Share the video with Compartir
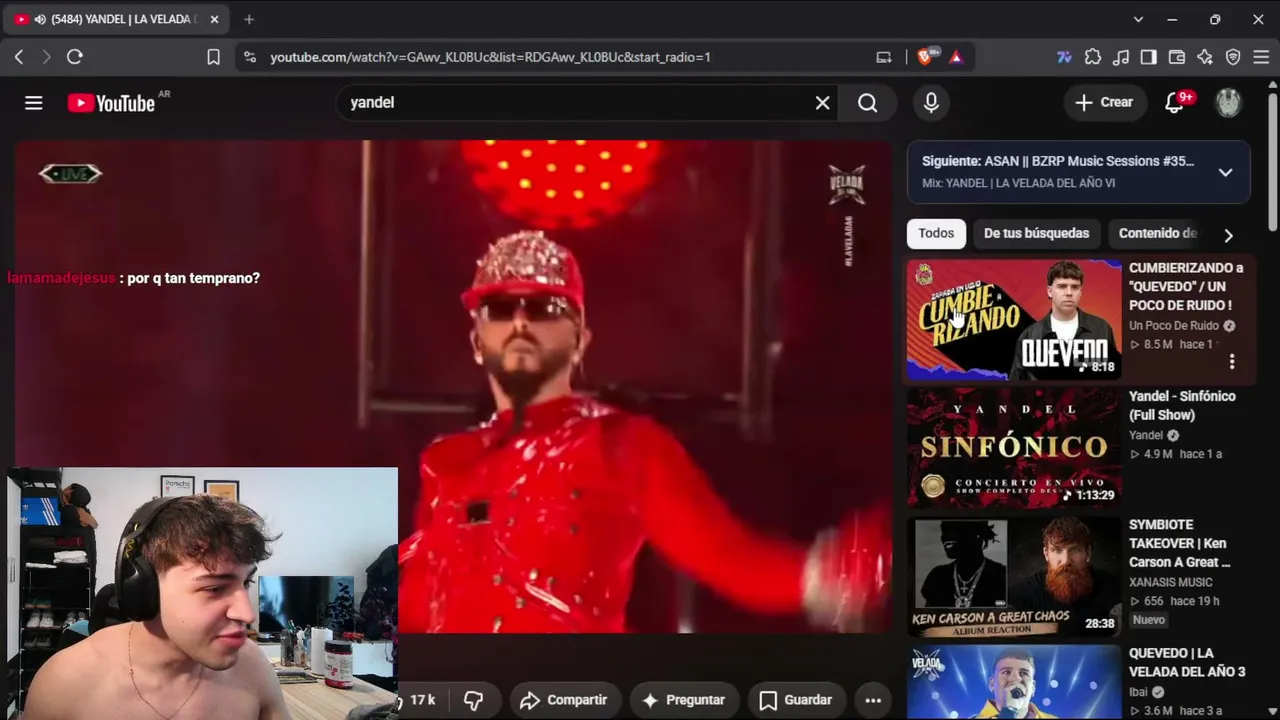The width and height of the screenshot is (1280, 720). tap(563, 700)
